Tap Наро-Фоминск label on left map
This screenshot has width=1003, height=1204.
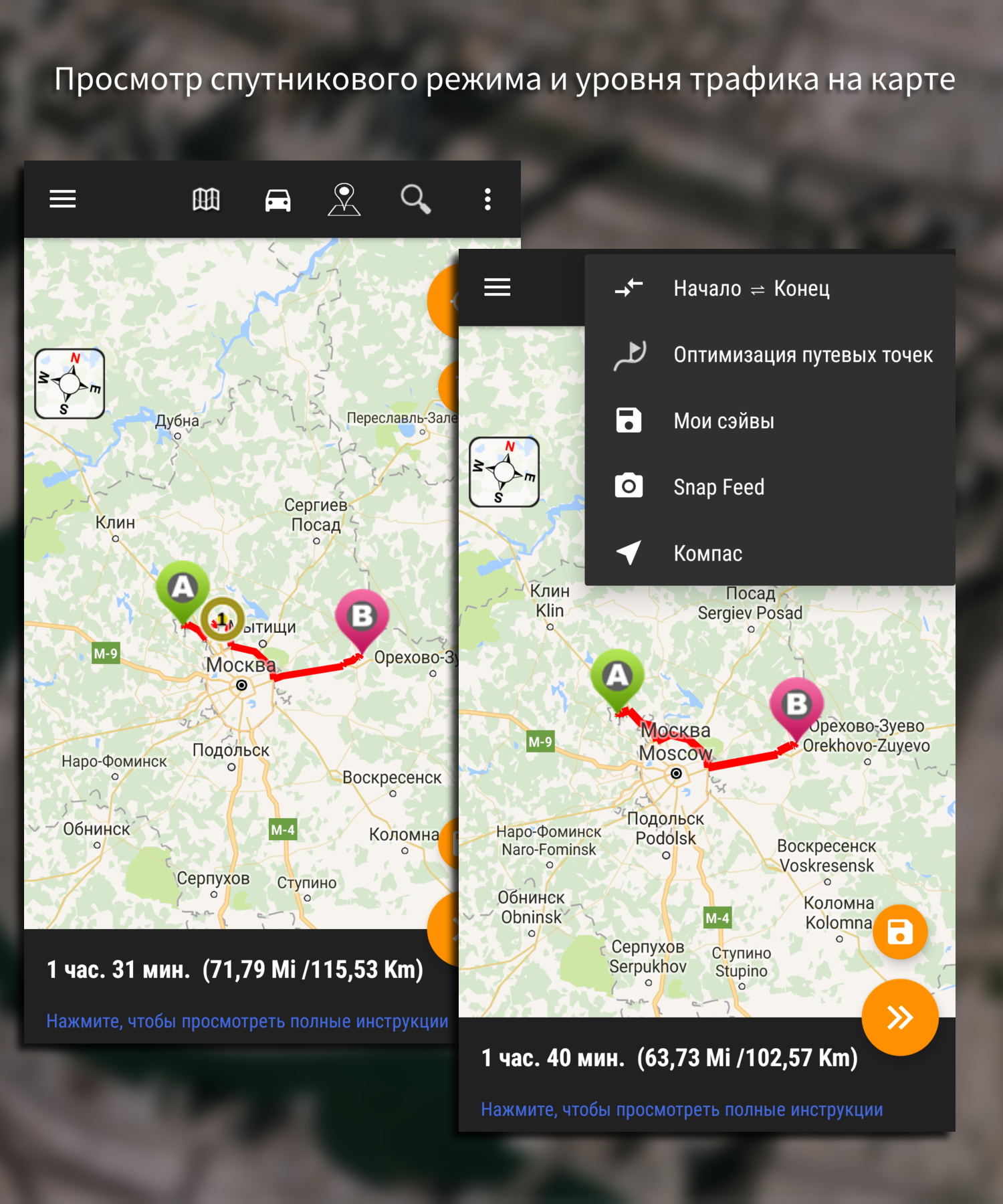114,761
